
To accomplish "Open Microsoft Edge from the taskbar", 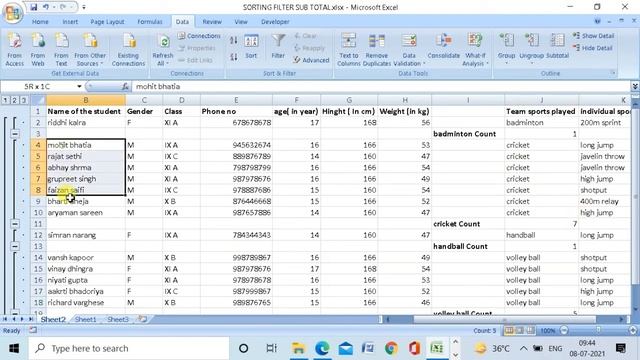I will (x=322, y=348).
